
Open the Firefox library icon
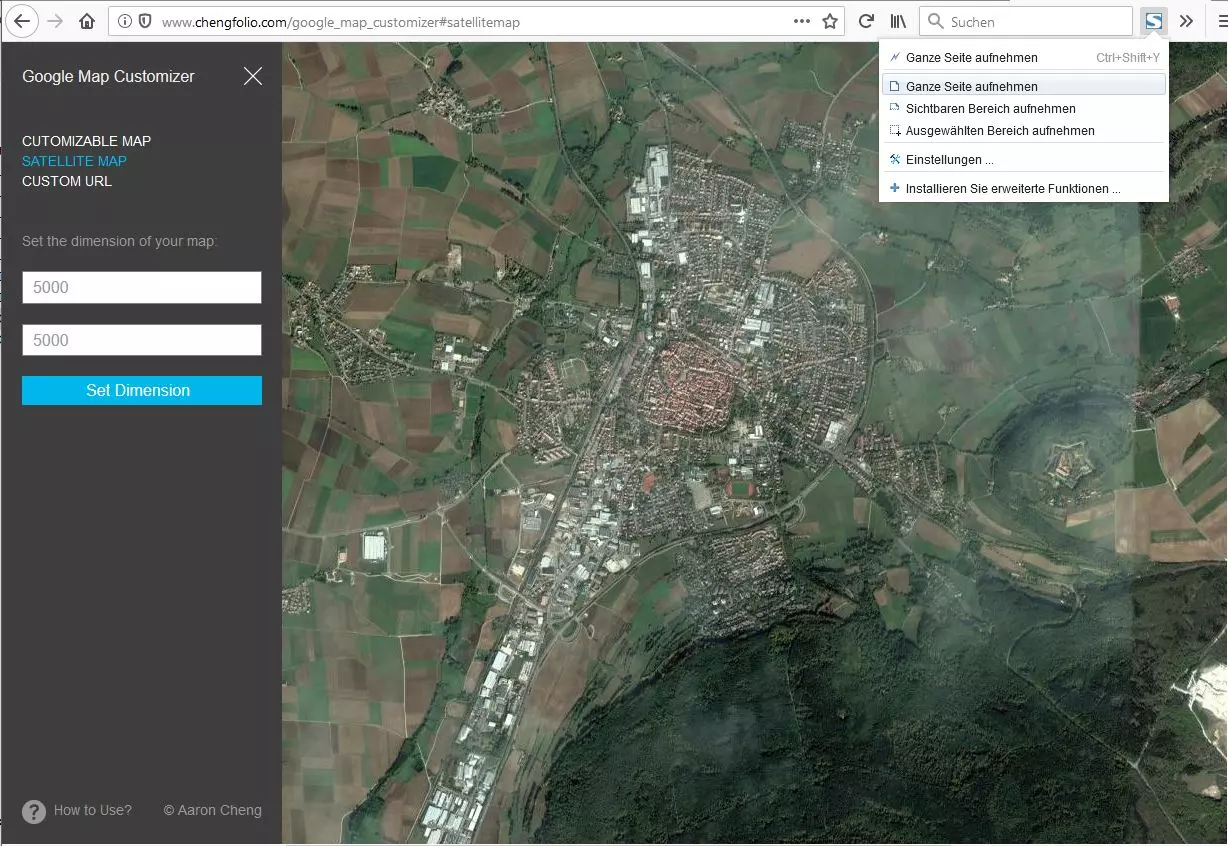point(898,21)
